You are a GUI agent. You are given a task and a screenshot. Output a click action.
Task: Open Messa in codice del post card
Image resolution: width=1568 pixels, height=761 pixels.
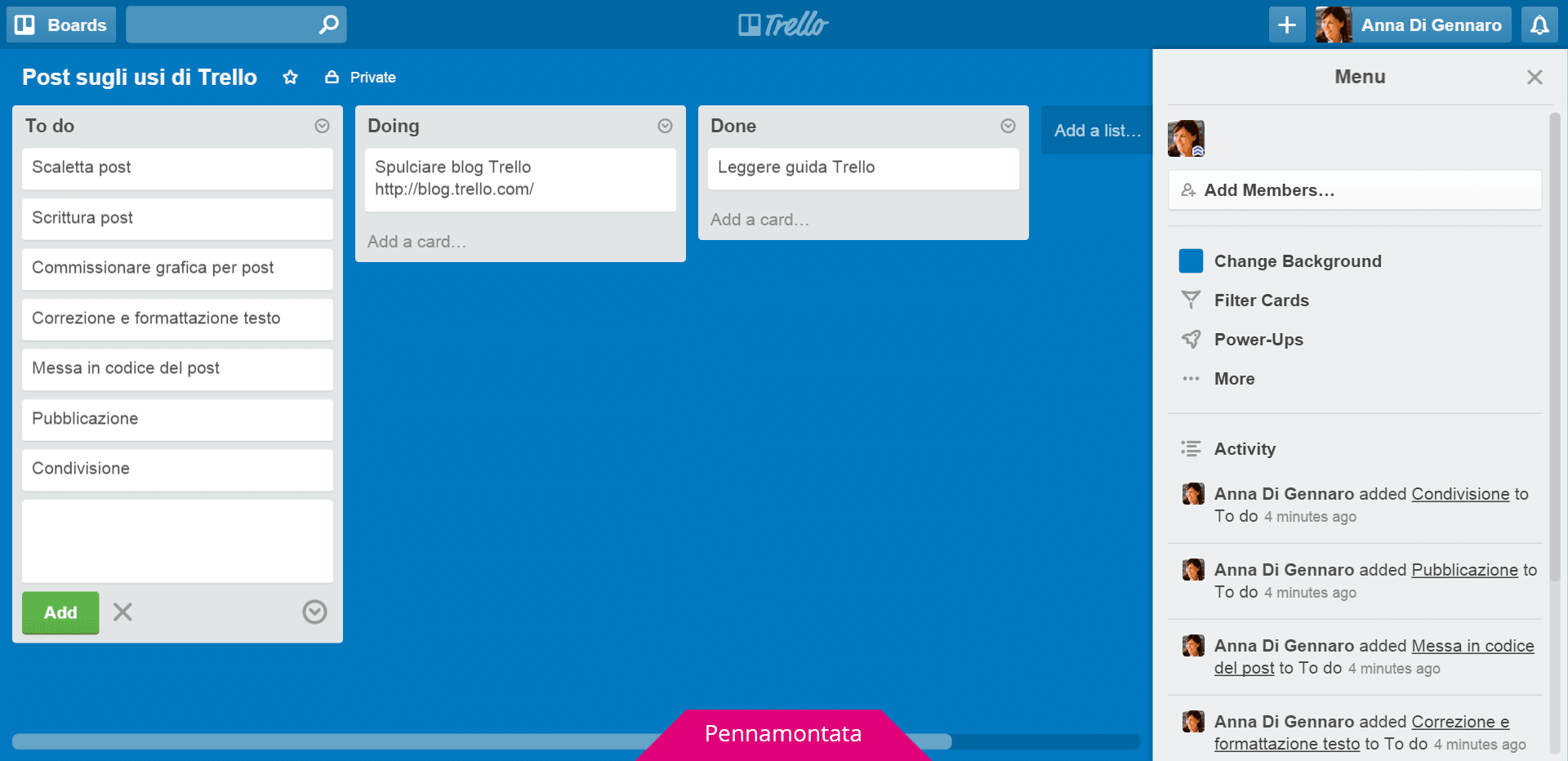(177, 369)
